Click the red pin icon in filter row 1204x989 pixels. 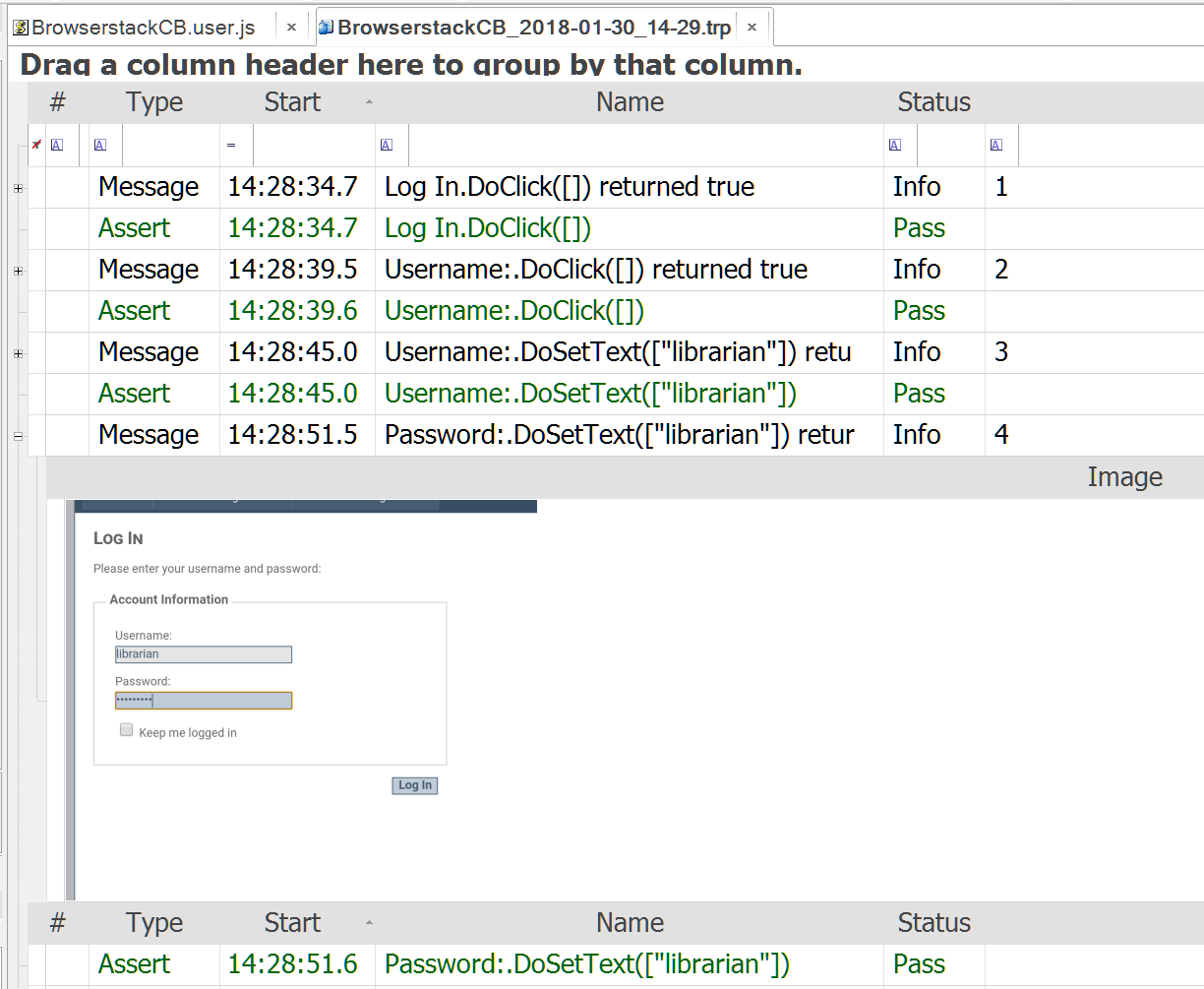click(x=36, y=145)
